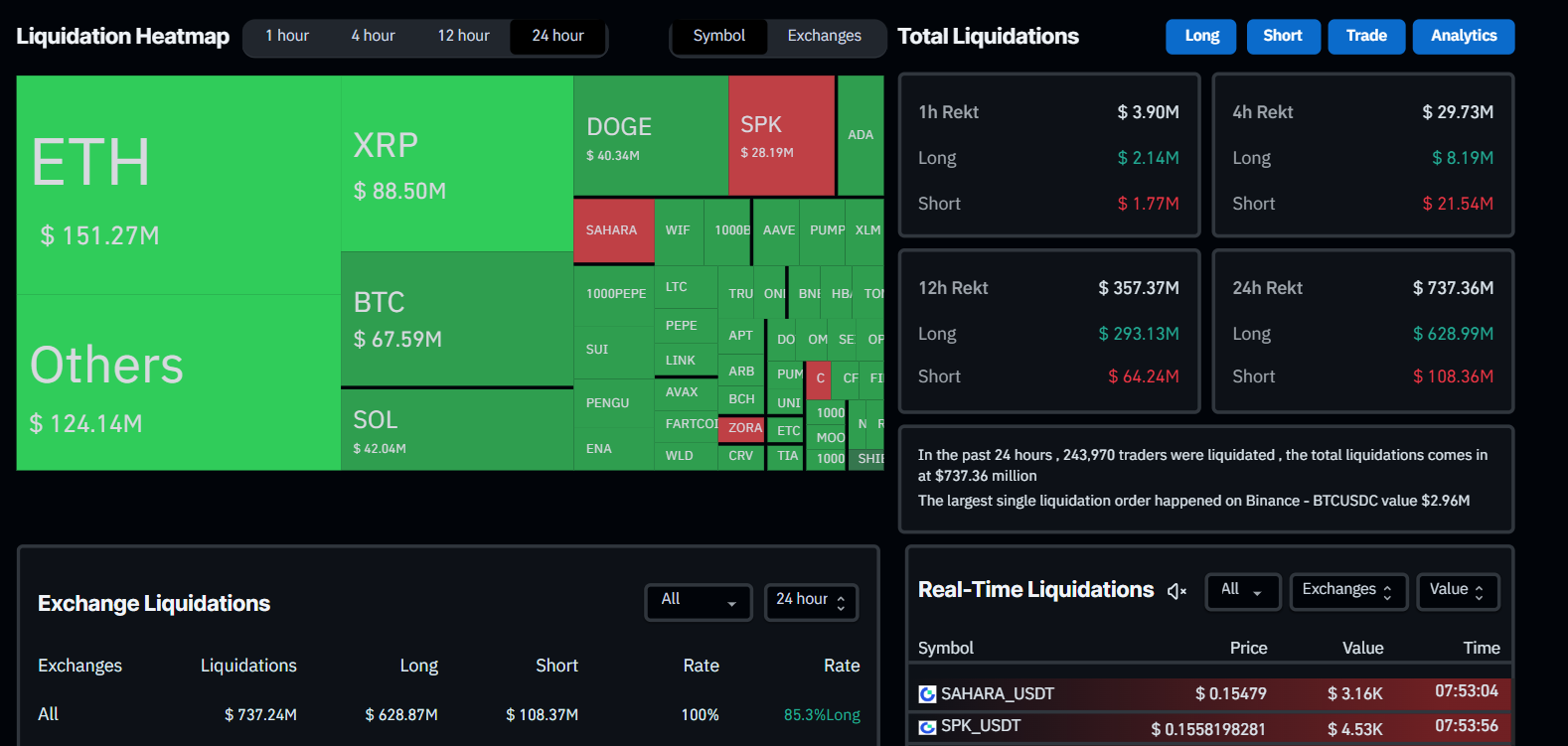The width and height of the screenshot is (1568, 746).
Task: Mute the Real-Time Liquidations sound icon
Action: coord(1176,591)
